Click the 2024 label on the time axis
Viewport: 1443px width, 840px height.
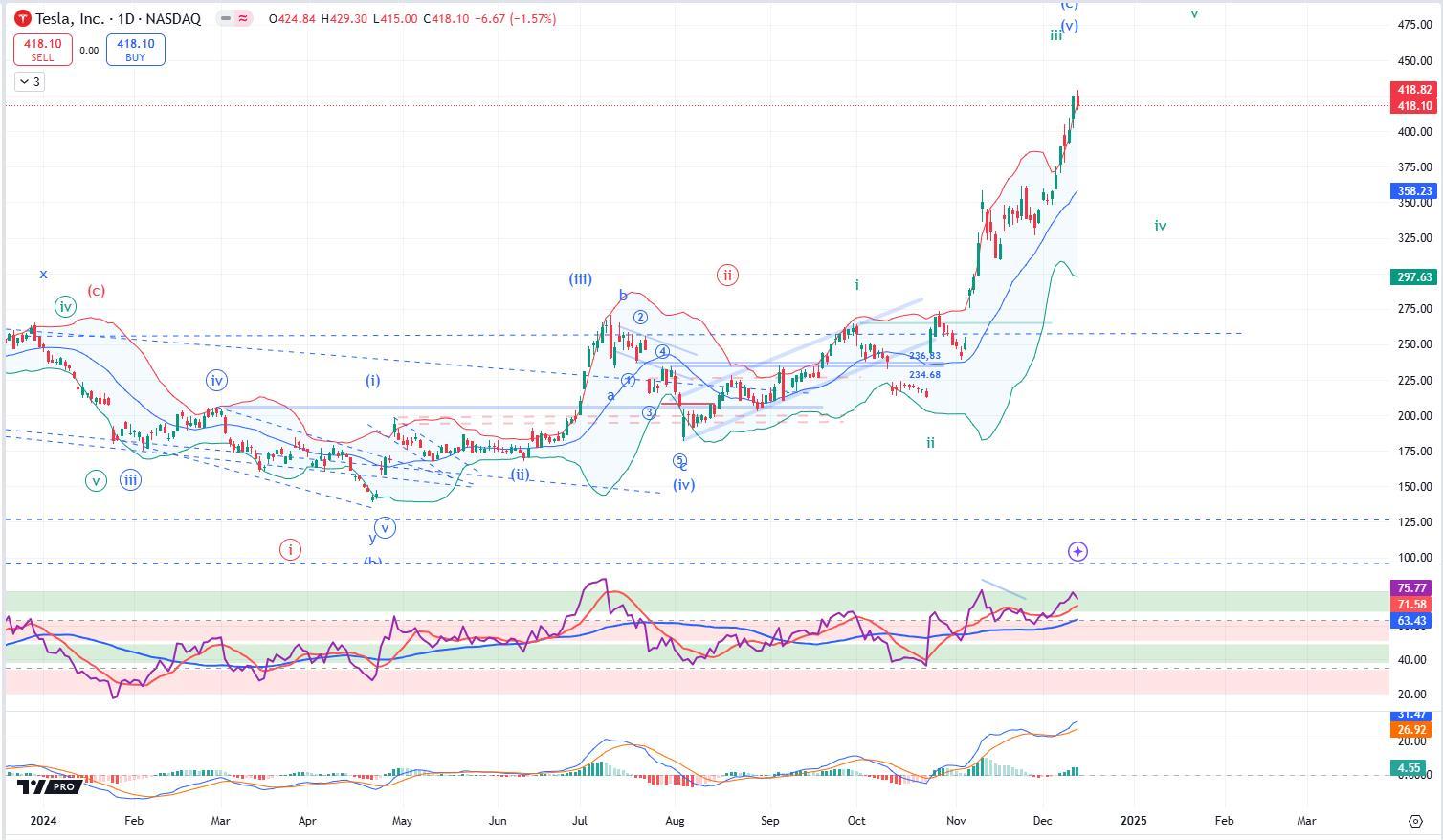click(x=44, y=821)
